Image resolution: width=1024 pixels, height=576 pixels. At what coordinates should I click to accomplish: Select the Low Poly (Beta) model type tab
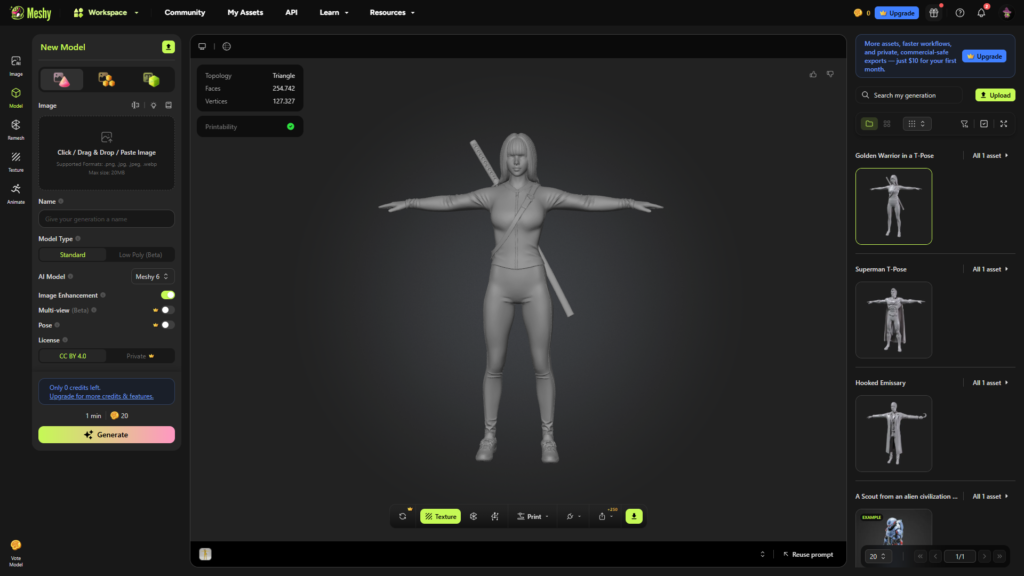point(140,255)
